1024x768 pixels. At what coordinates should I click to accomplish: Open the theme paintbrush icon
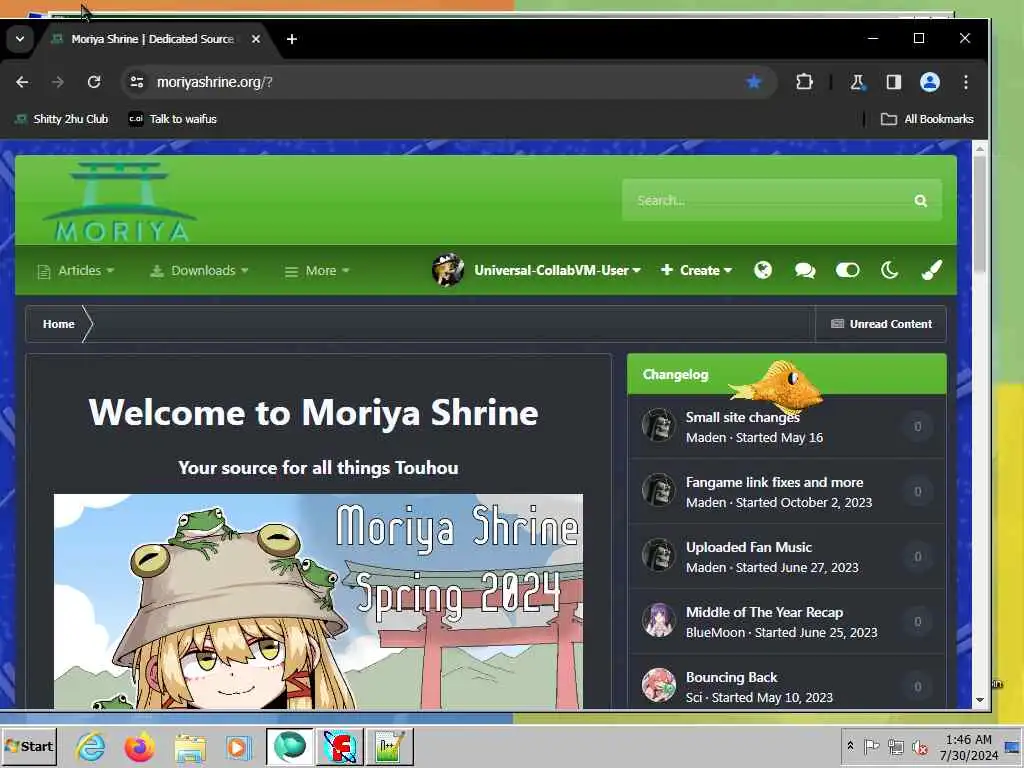click(932, 270)
